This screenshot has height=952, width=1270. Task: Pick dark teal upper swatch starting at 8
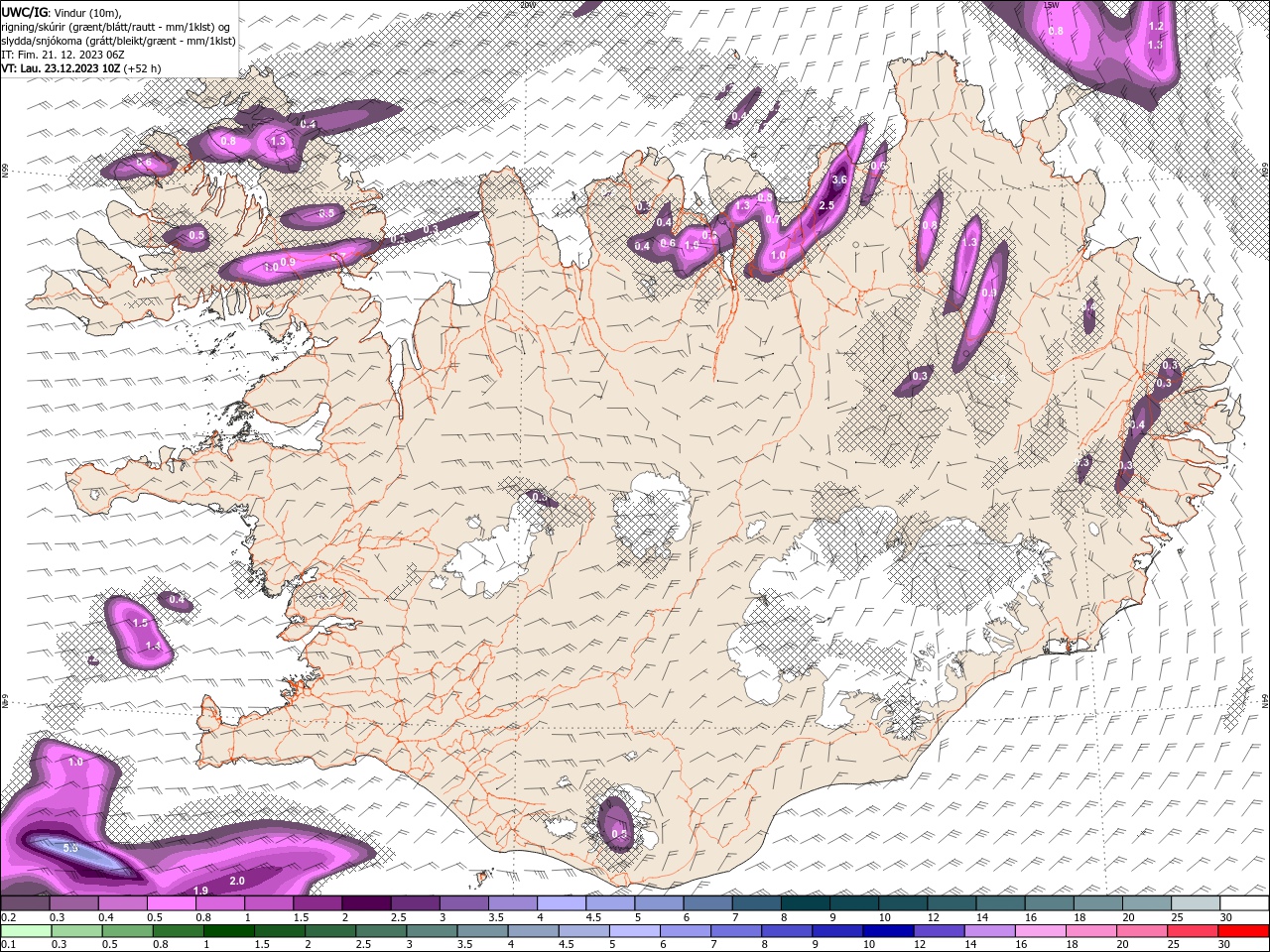tap(805, 903)
